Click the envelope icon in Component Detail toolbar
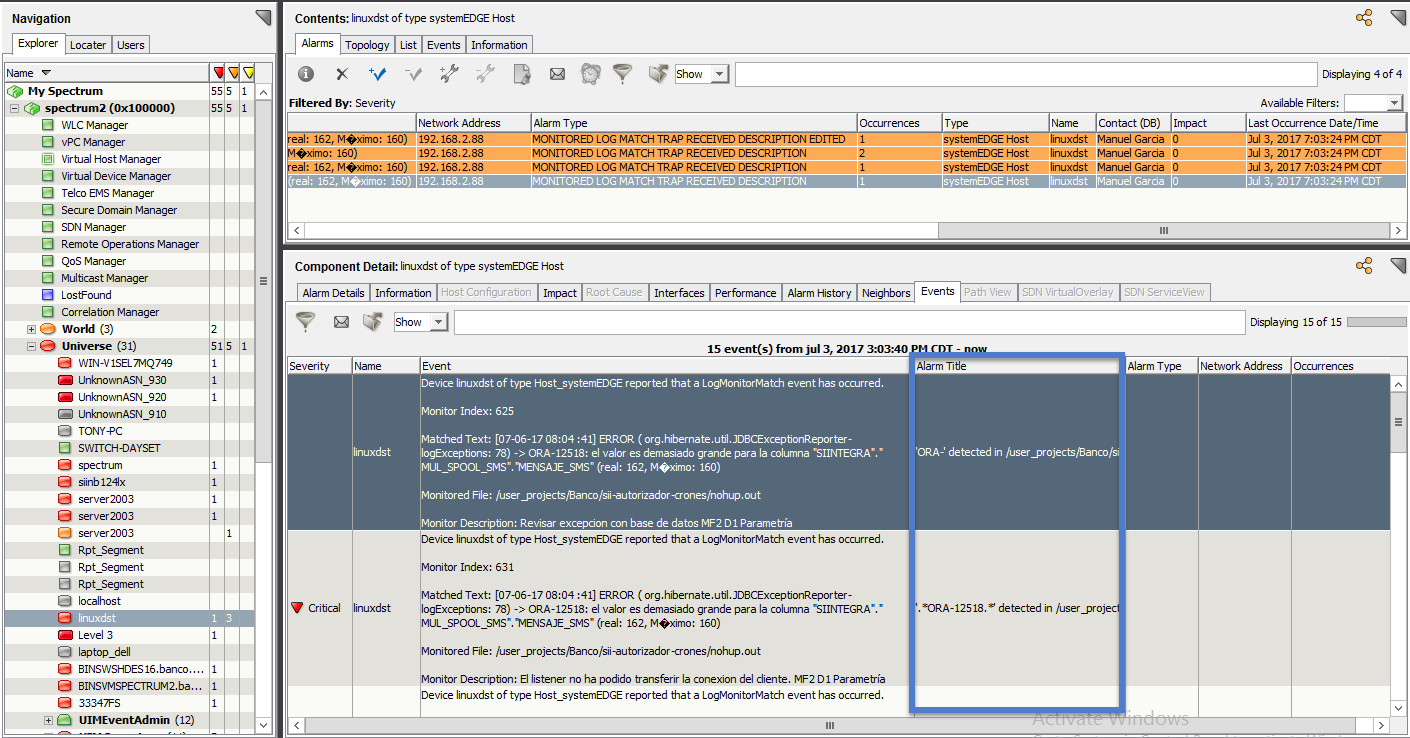 [x=341, y=322]
